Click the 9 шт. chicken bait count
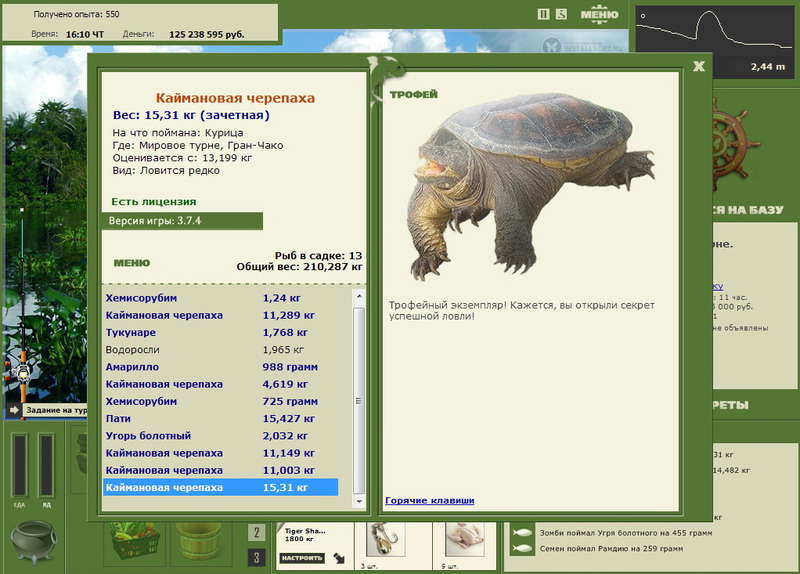Screen dimensions: 800x574 (449, 566)
